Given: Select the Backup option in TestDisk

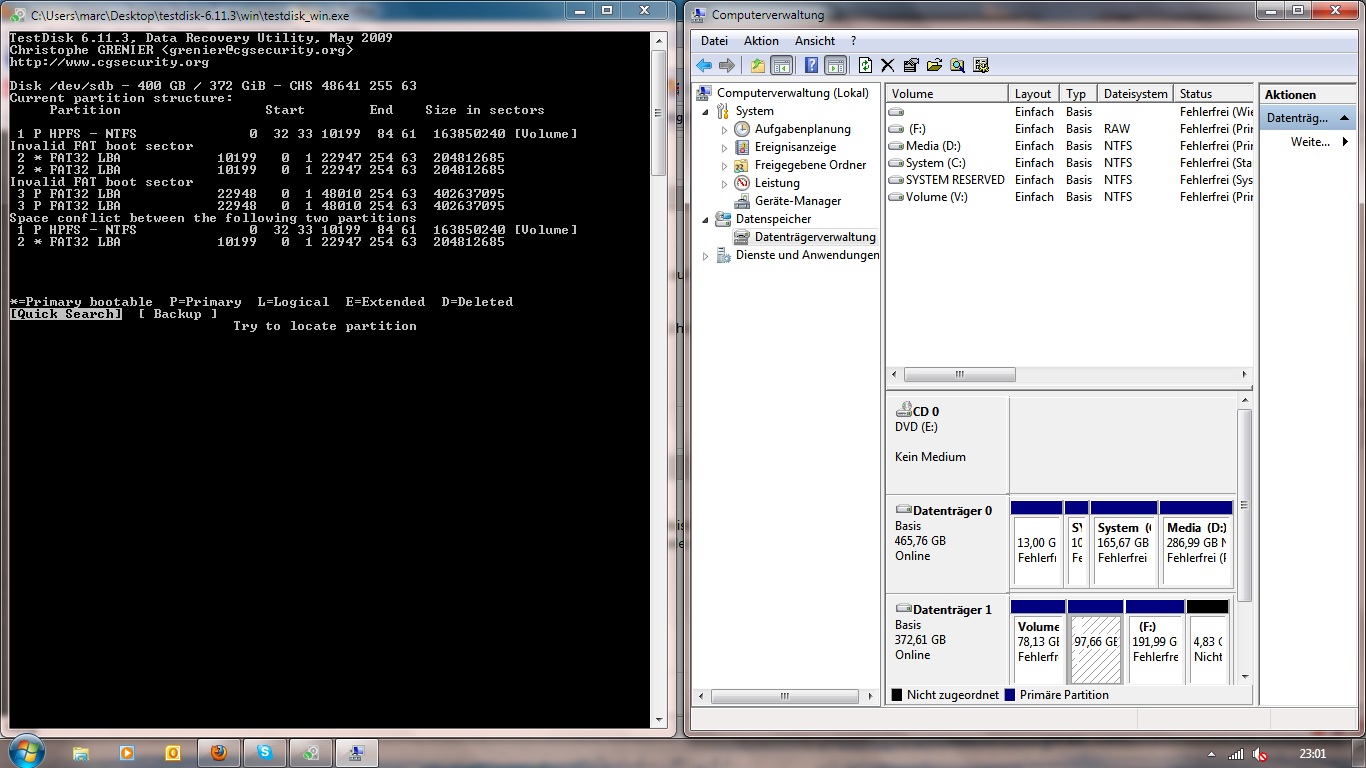Looking at the screenshot, I should pos(177,314).
